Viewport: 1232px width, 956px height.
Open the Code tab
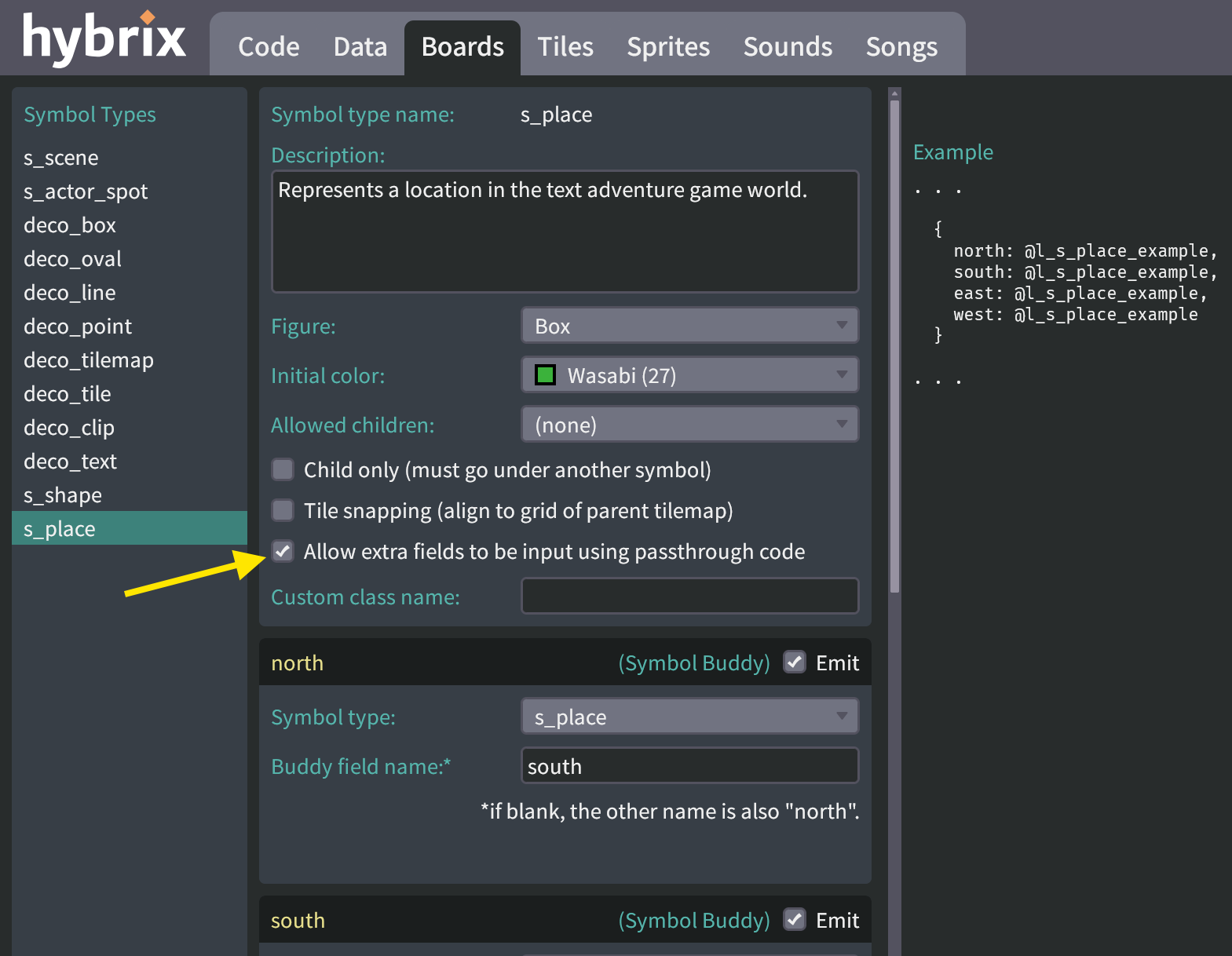click(269, 47)
